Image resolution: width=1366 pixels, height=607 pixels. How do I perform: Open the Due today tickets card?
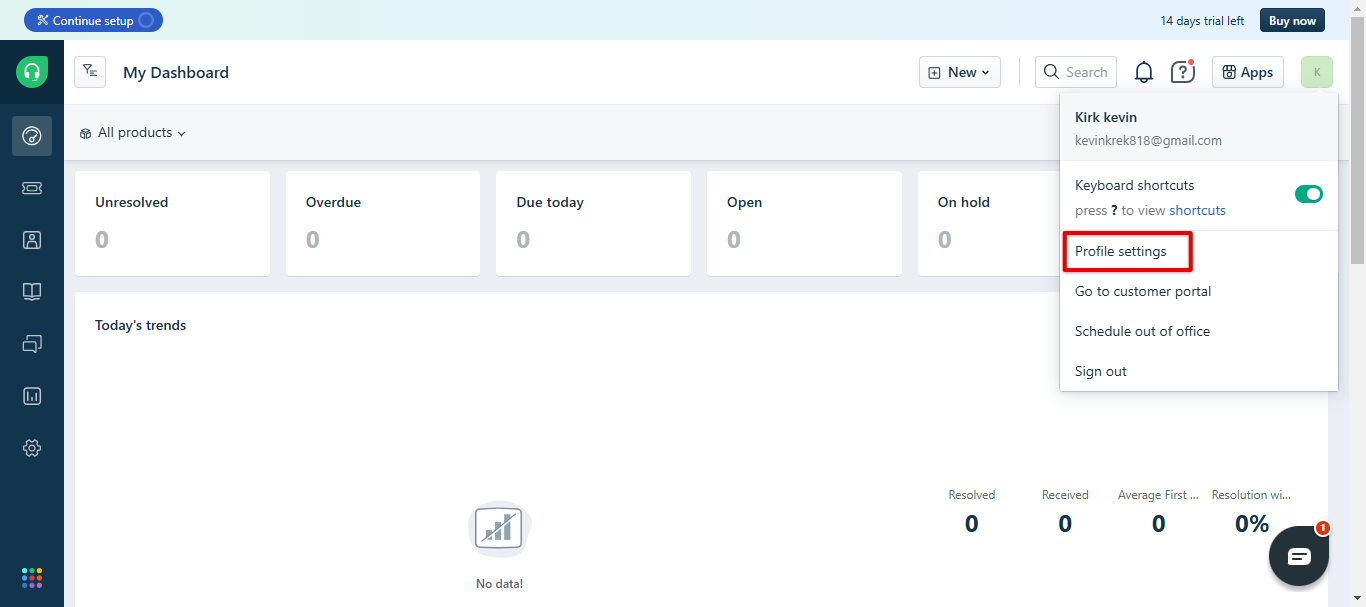[x=594, y=223]
